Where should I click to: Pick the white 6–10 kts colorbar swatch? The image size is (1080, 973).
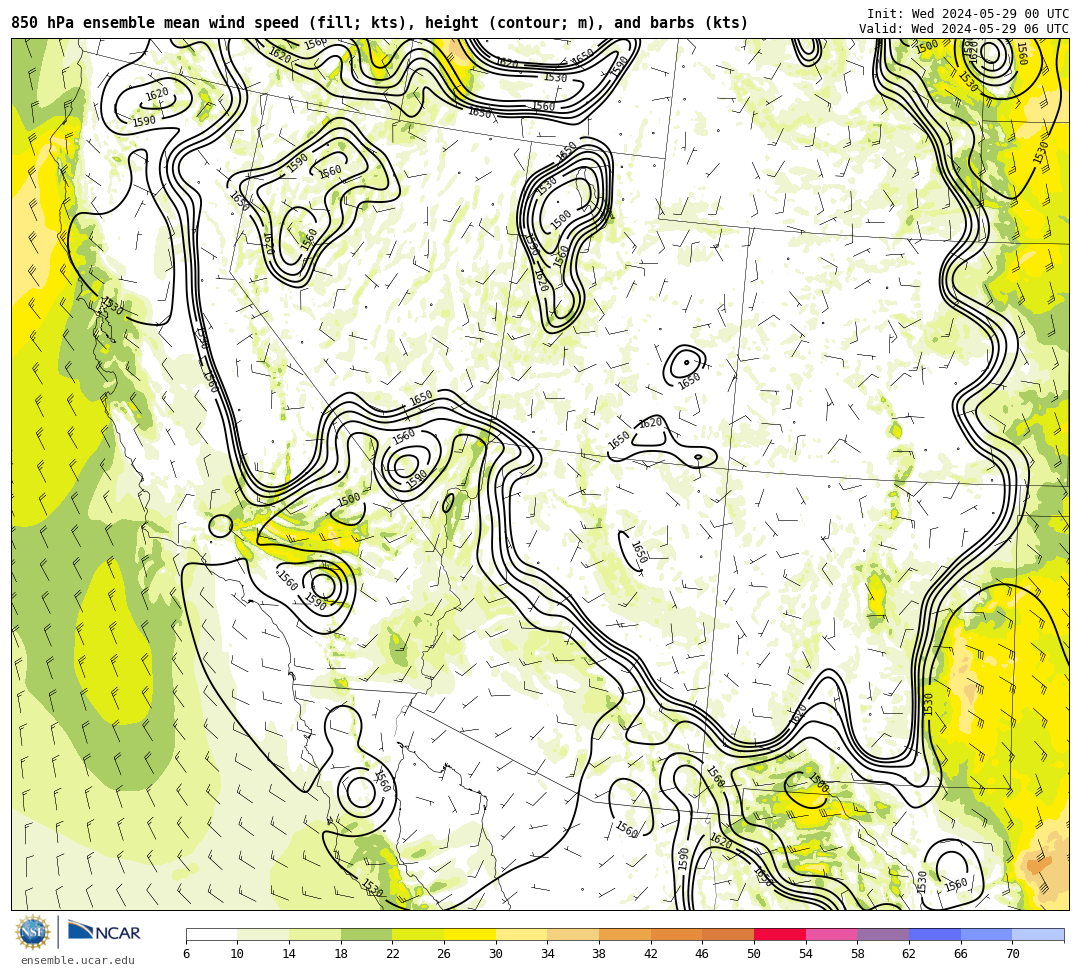pos(211,934)
